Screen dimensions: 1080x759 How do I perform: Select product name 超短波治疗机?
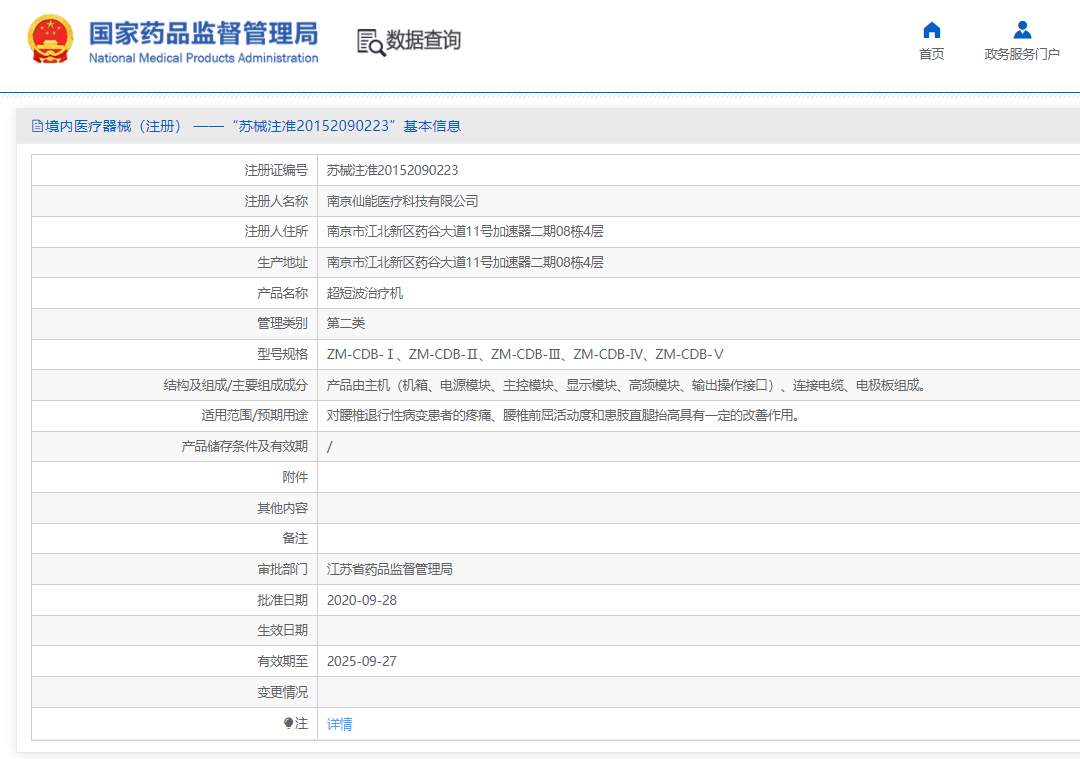click(364, 293)
